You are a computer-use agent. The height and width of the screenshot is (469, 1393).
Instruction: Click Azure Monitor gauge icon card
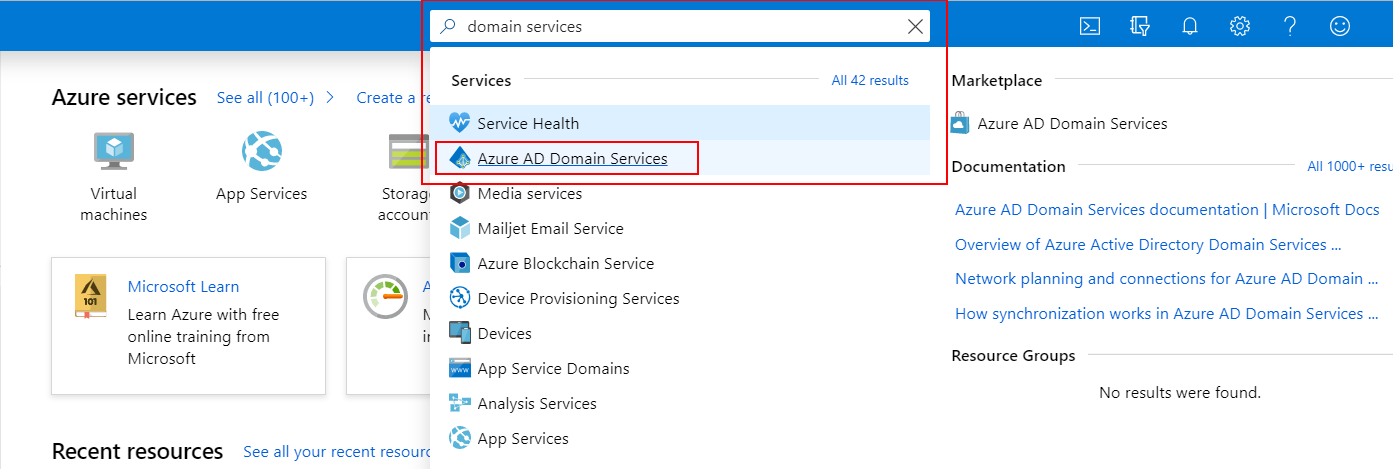[x=387, y=295]
